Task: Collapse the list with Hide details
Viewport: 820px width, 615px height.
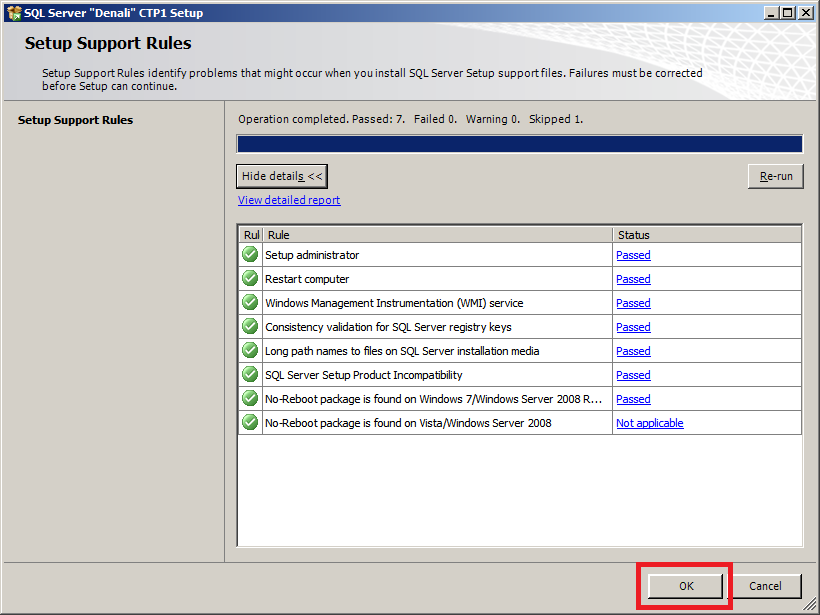Action: tap(282, 176)
